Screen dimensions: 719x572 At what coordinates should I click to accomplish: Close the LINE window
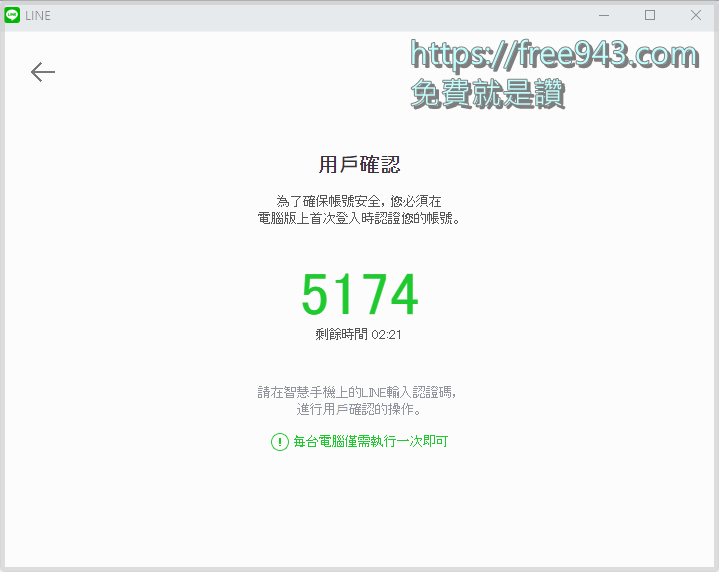pyautogui.click(x=696, y=15)
